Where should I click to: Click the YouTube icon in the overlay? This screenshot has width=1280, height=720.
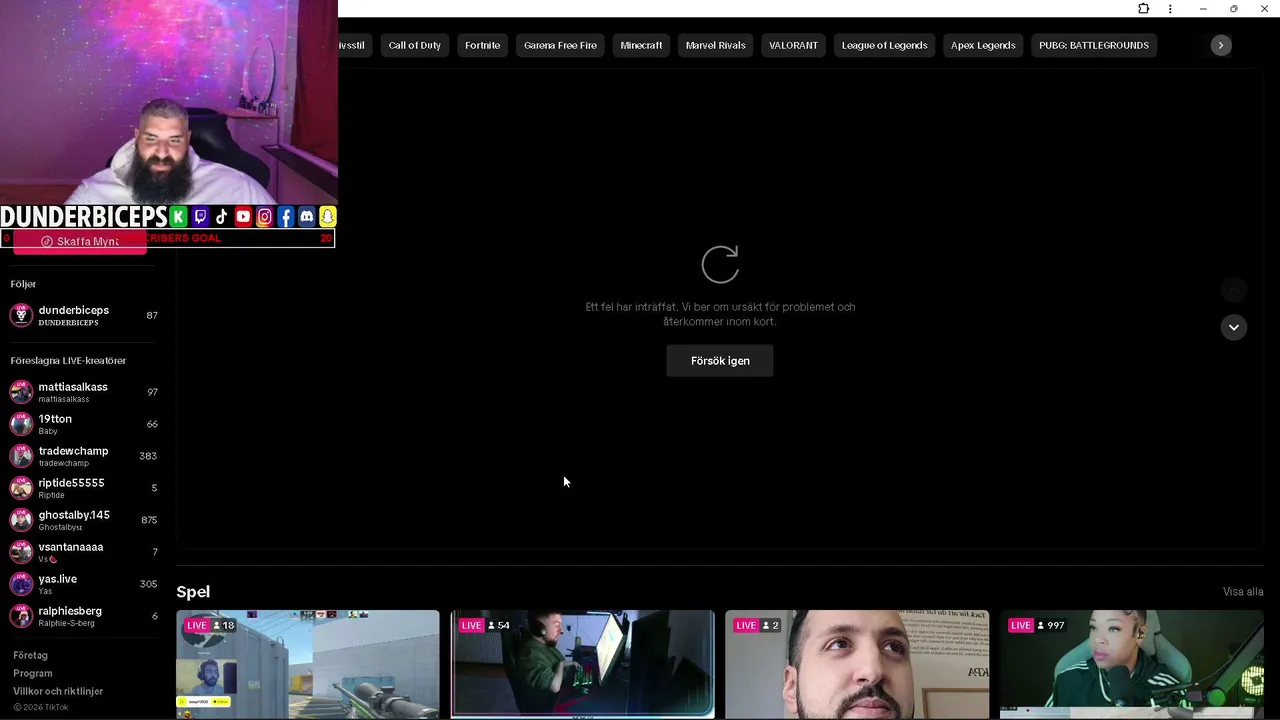point(243,217)
